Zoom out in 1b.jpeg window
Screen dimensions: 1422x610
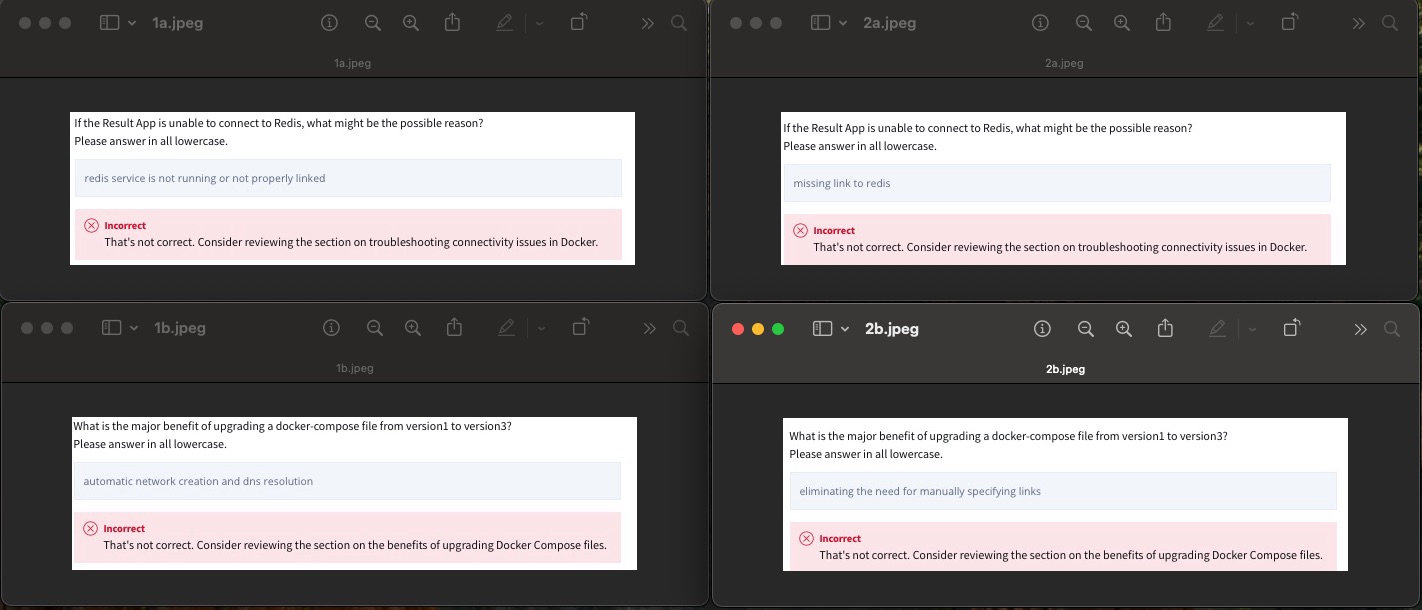[x=375, y=328]
